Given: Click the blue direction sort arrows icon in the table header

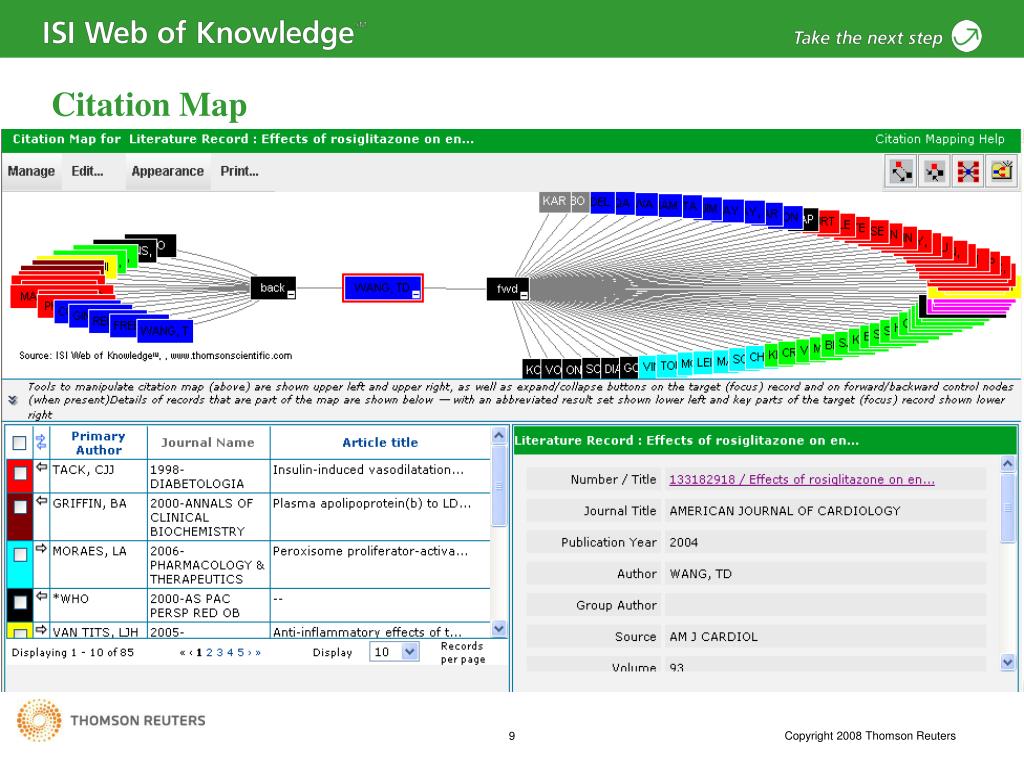Looking at the screenshot, I should point(41,442).
